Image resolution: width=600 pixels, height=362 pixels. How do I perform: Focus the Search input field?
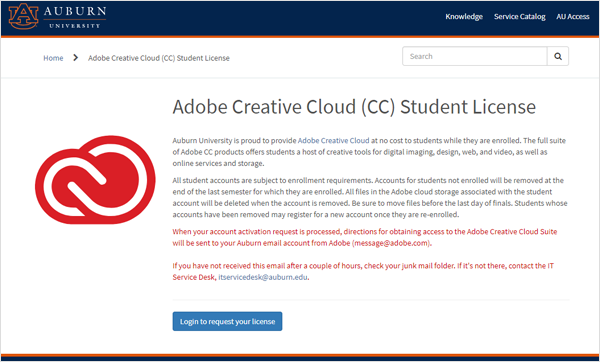[x=474, y=56]
